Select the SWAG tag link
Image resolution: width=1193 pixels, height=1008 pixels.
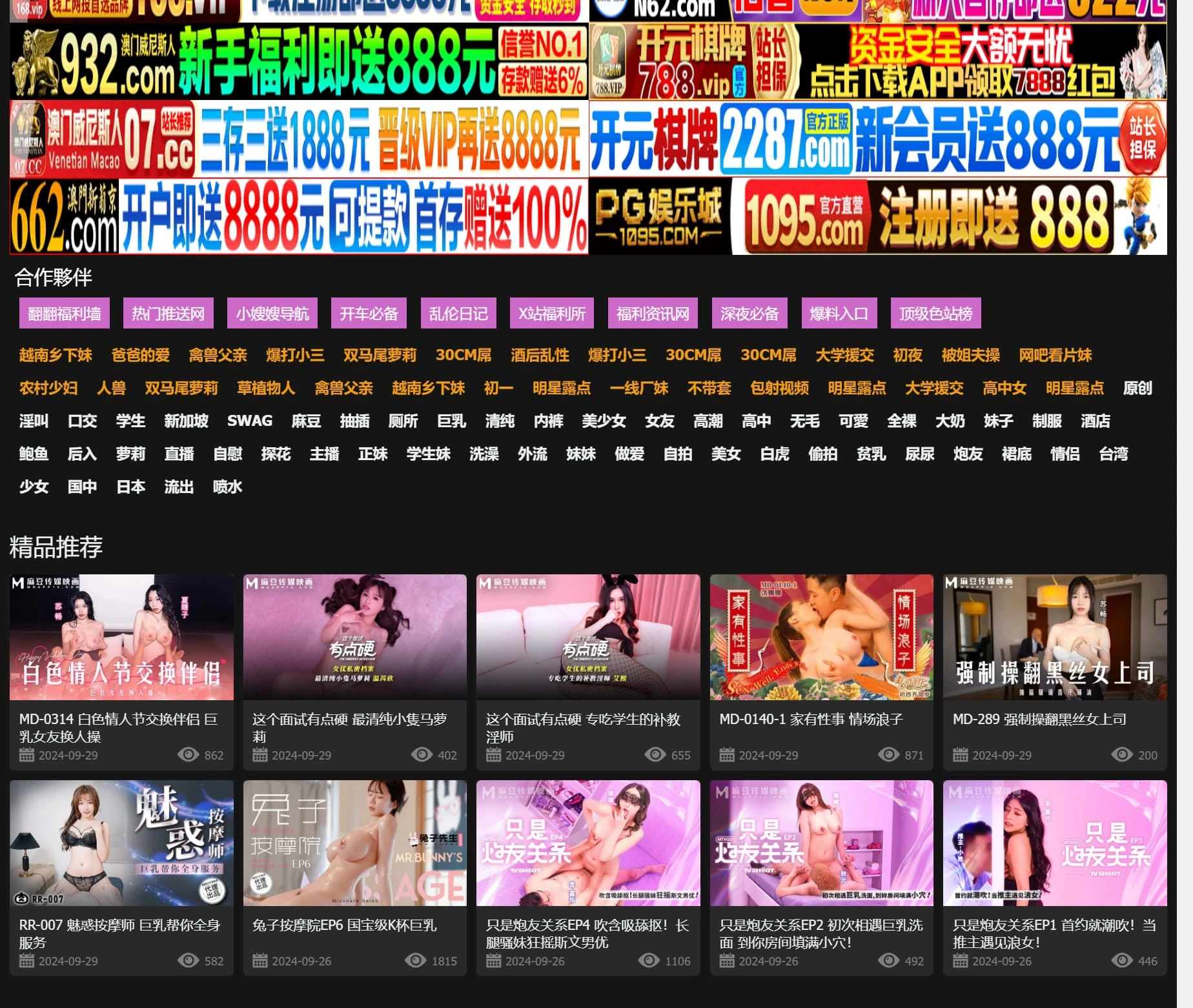[250, 421]
